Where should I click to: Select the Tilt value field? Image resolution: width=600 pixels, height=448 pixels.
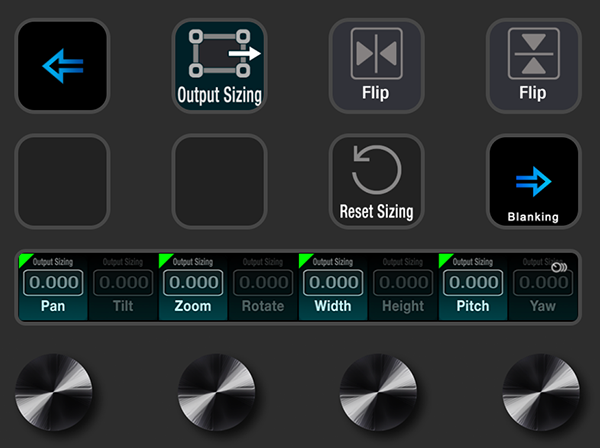[123, 282]
